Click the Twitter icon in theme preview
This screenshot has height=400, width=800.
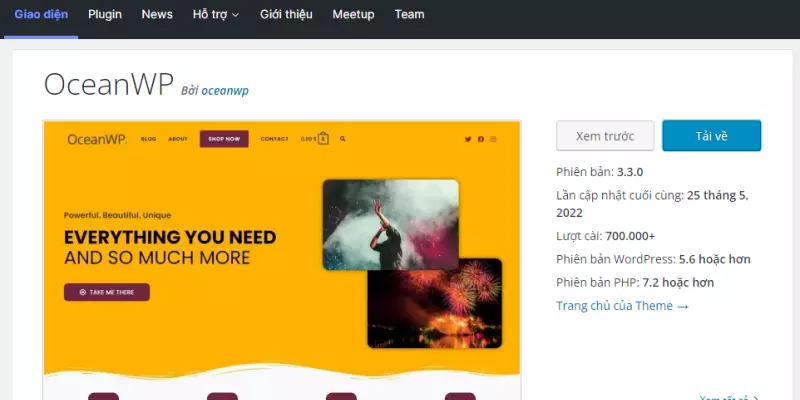click(468, 139)
